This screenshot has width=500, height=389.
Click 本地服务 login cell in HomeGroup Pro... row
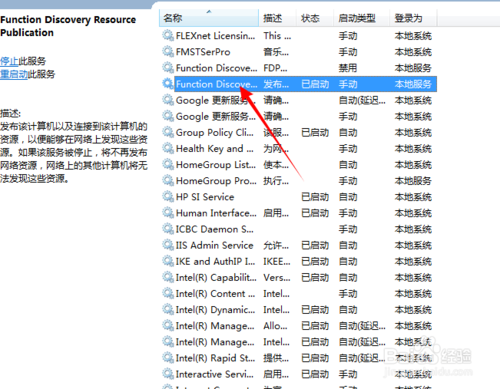[413, 181]
